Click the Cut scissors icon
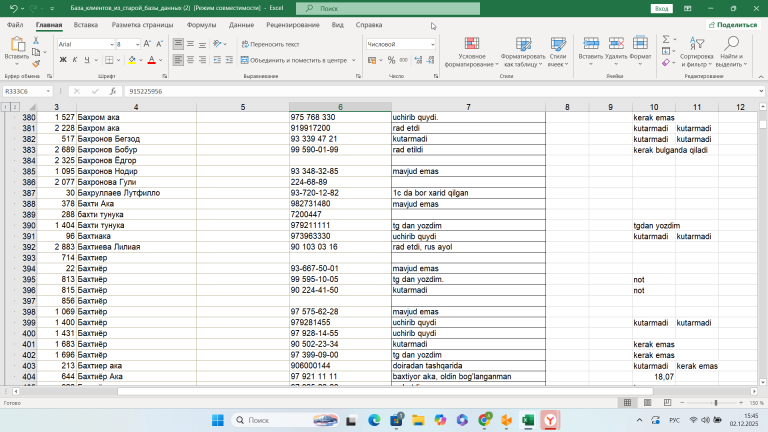Screen dimensions: 768x432 point(36,41)
